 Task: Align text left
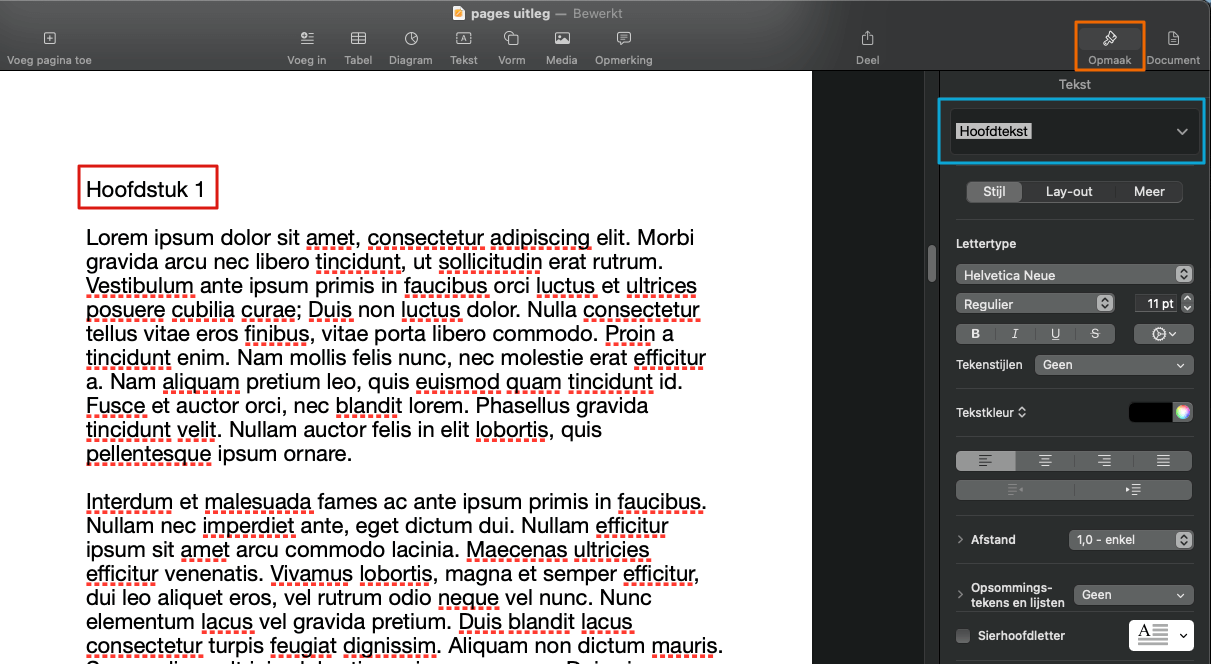[986, 461]
